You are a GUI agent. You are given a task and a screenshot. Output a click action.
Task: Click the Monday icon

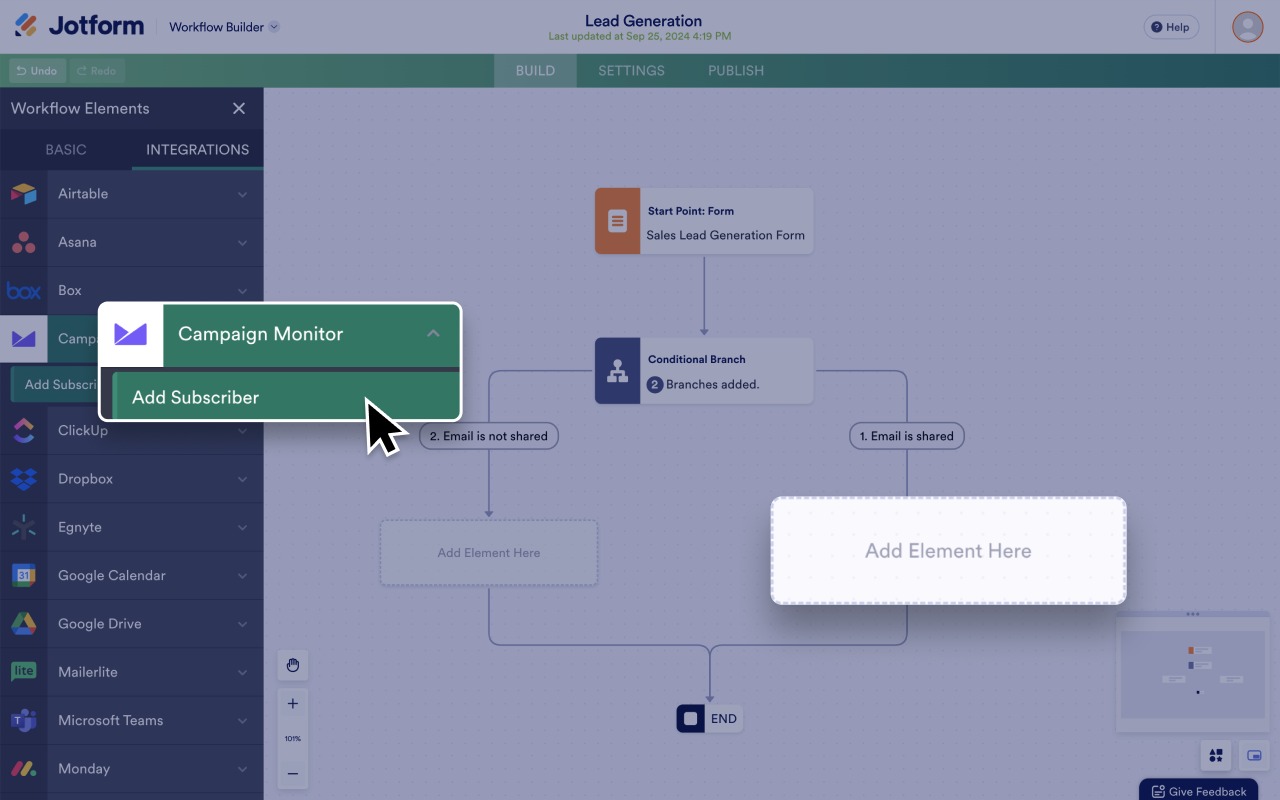click(24, 769)
